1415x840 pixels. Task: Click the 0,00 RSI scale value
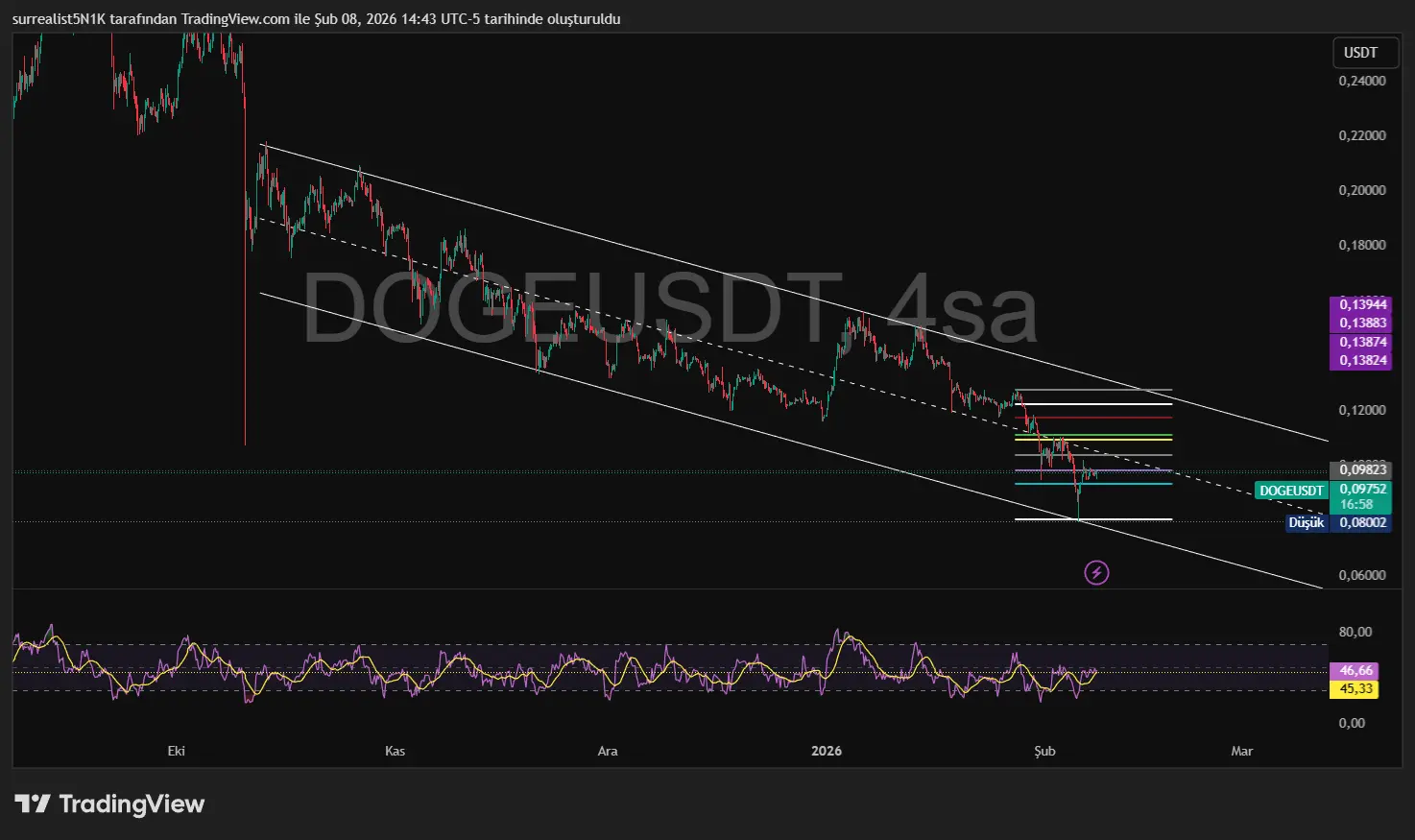tap(1352, 723)
